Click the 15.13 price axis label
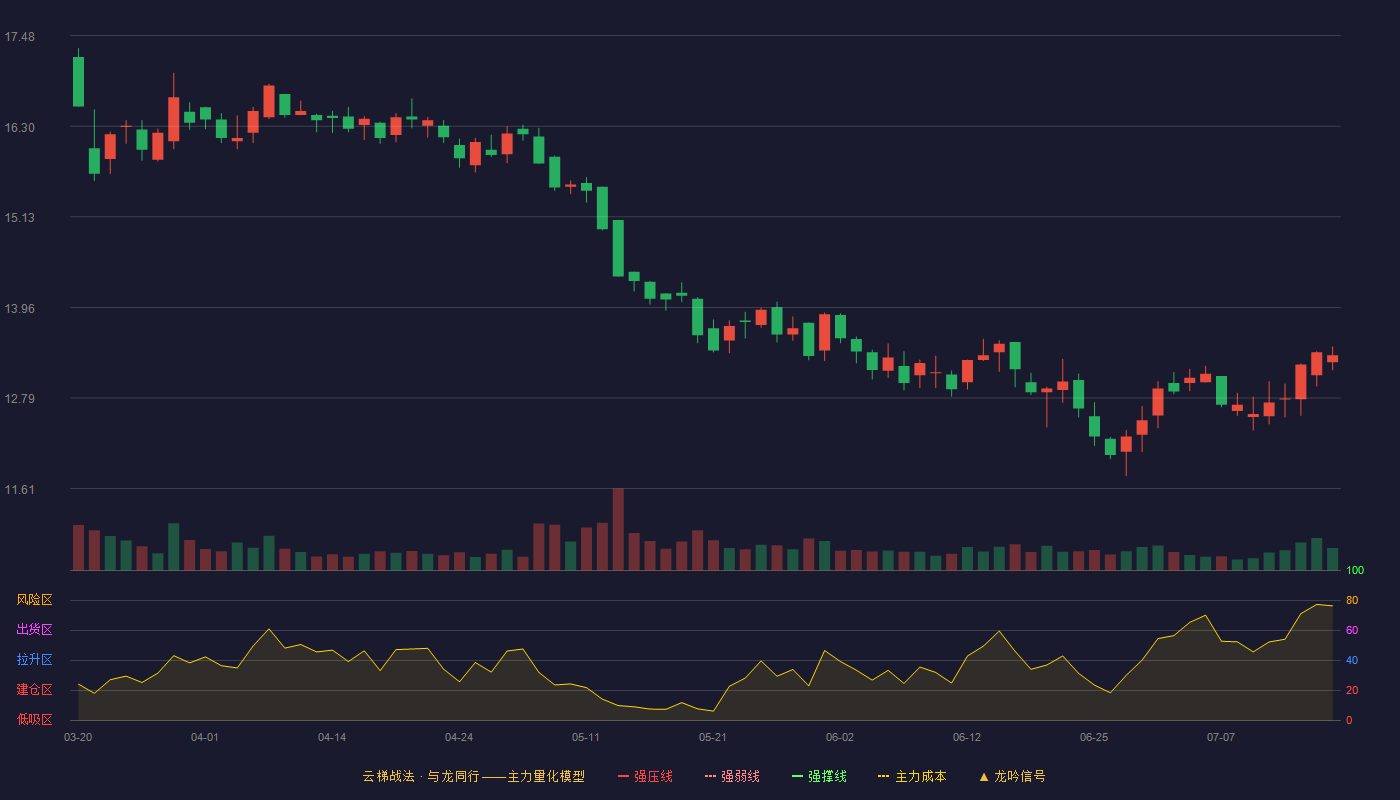This screenshot has width=1400, height=800. point(19,218)
